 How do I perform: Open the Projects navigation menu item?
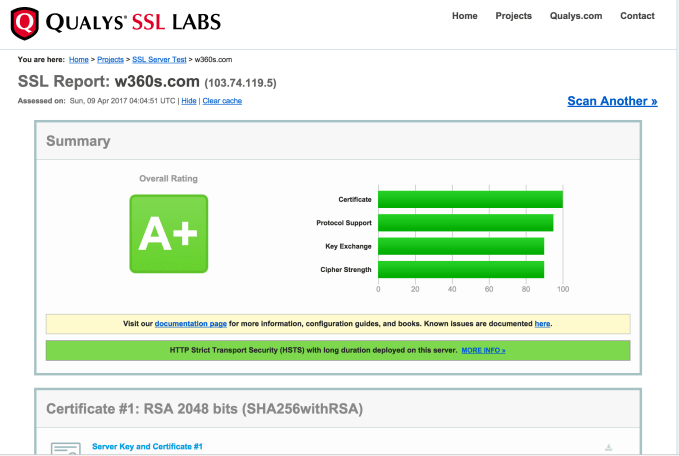(x=514, y=16)
